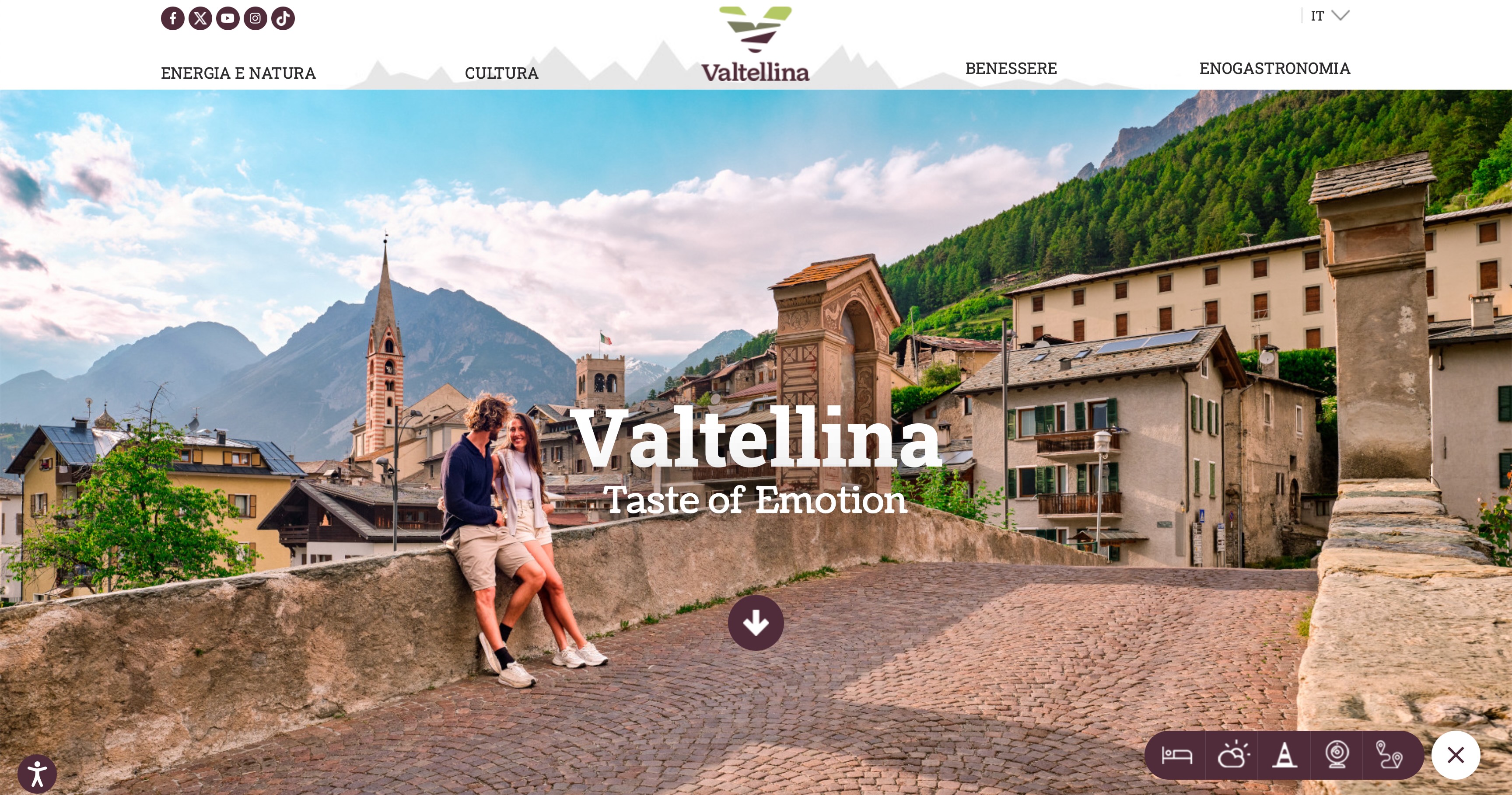
Task: Open the ENOGASTRONOMIA menu
Action: point(1275,69)
